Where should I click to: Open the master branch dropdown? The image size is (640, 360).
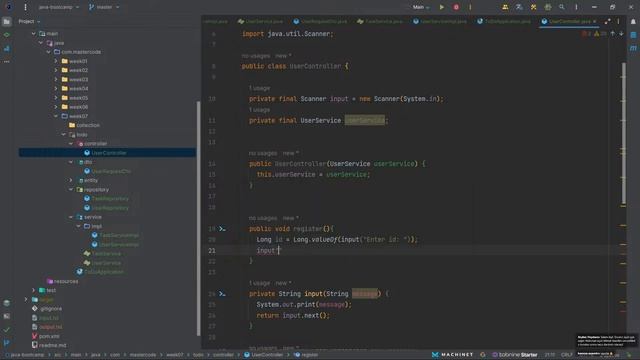(x=104, y=7)
